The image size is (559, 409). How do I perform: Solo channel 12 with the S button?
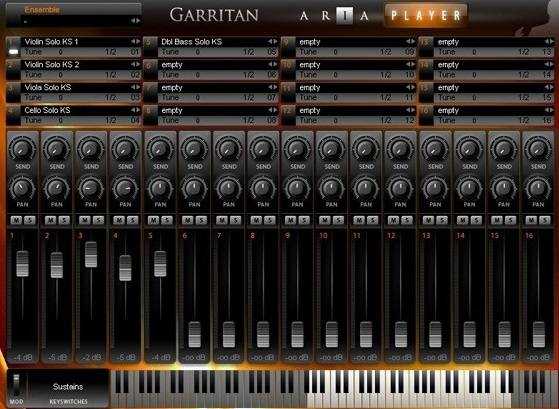407,220
